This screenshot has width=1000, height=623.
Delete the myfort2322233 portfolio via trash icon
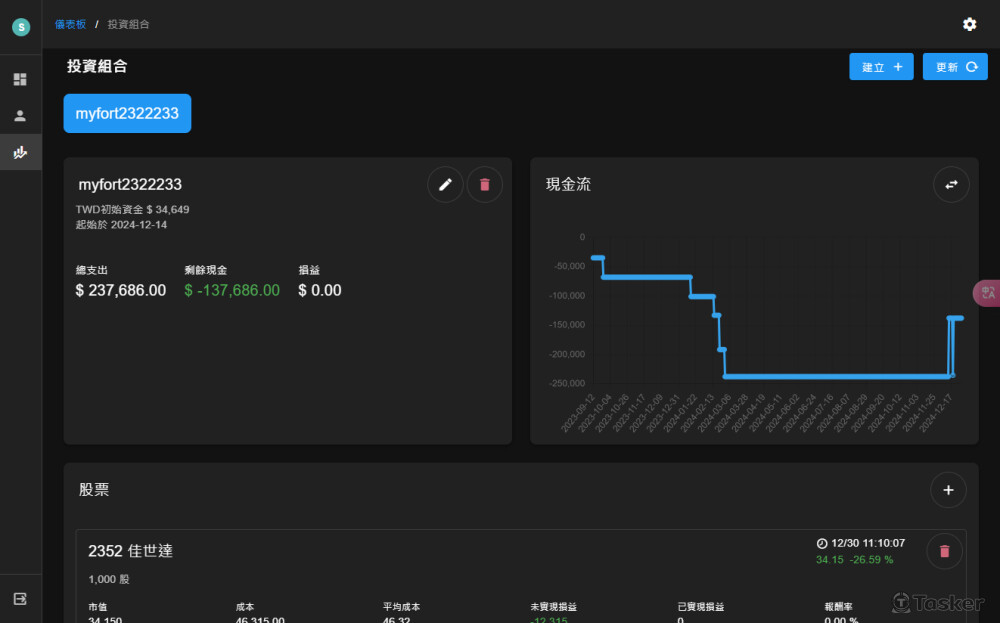[x=485, y=184]
